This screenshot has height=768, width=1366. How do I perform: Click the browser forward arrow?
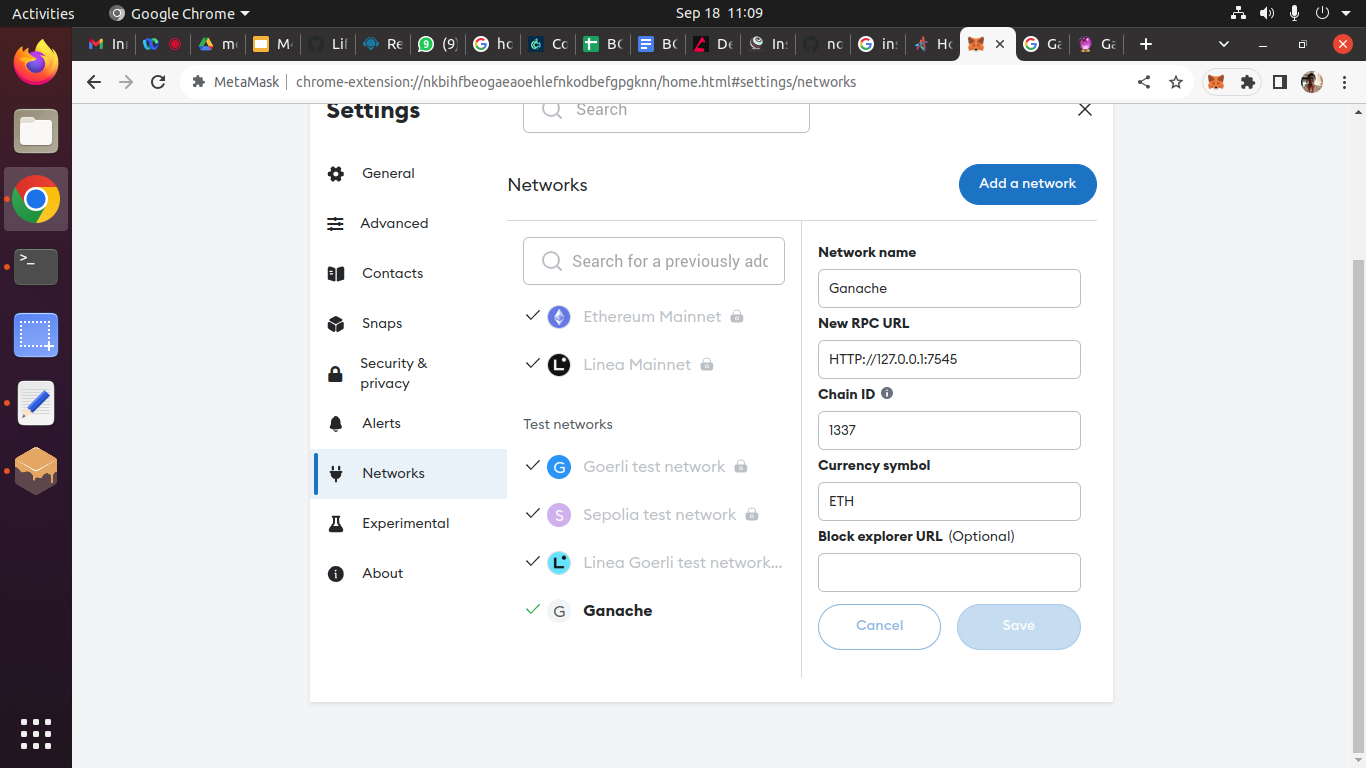click(x=126, y=82)
